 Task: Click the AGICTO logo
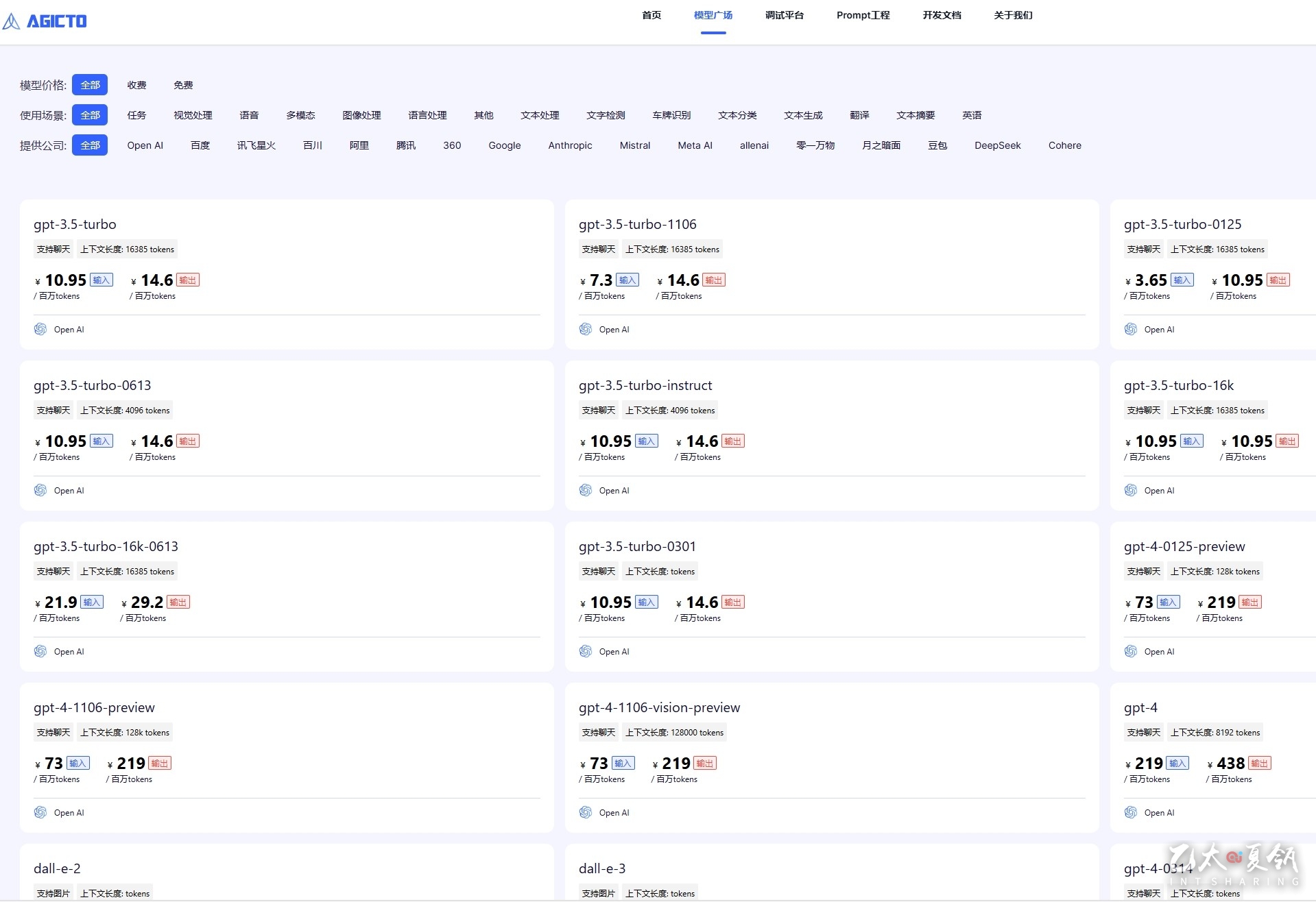click(x=45, y=21)
